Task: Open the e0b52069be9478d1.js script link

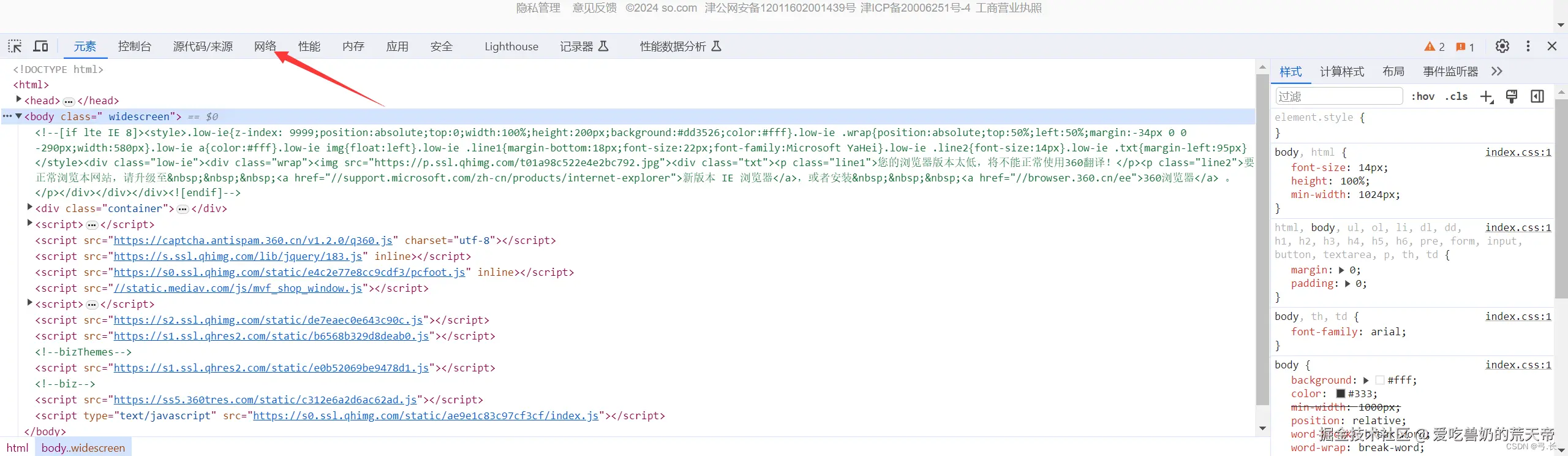Action: [x=271, y=368]
